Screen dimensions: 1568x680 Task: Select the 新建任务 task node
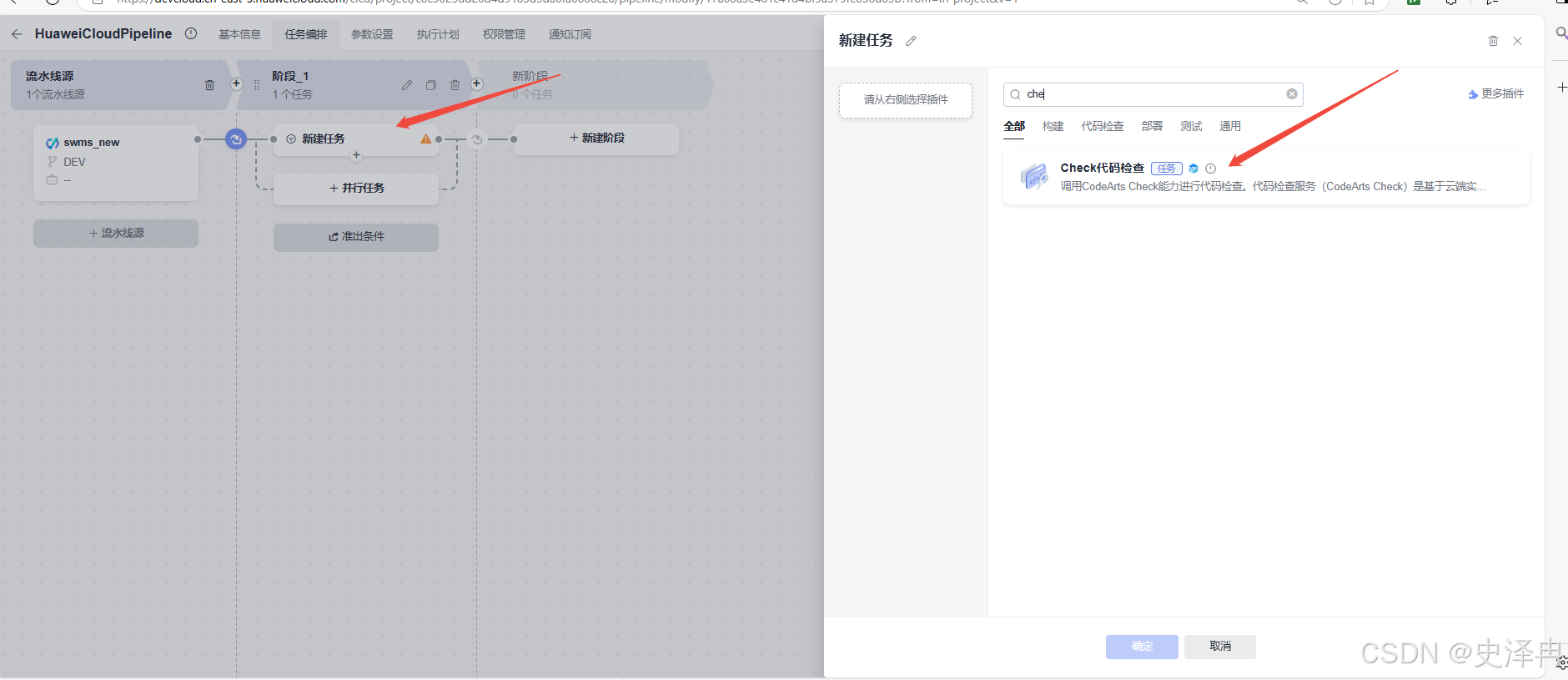coord(356,139)
